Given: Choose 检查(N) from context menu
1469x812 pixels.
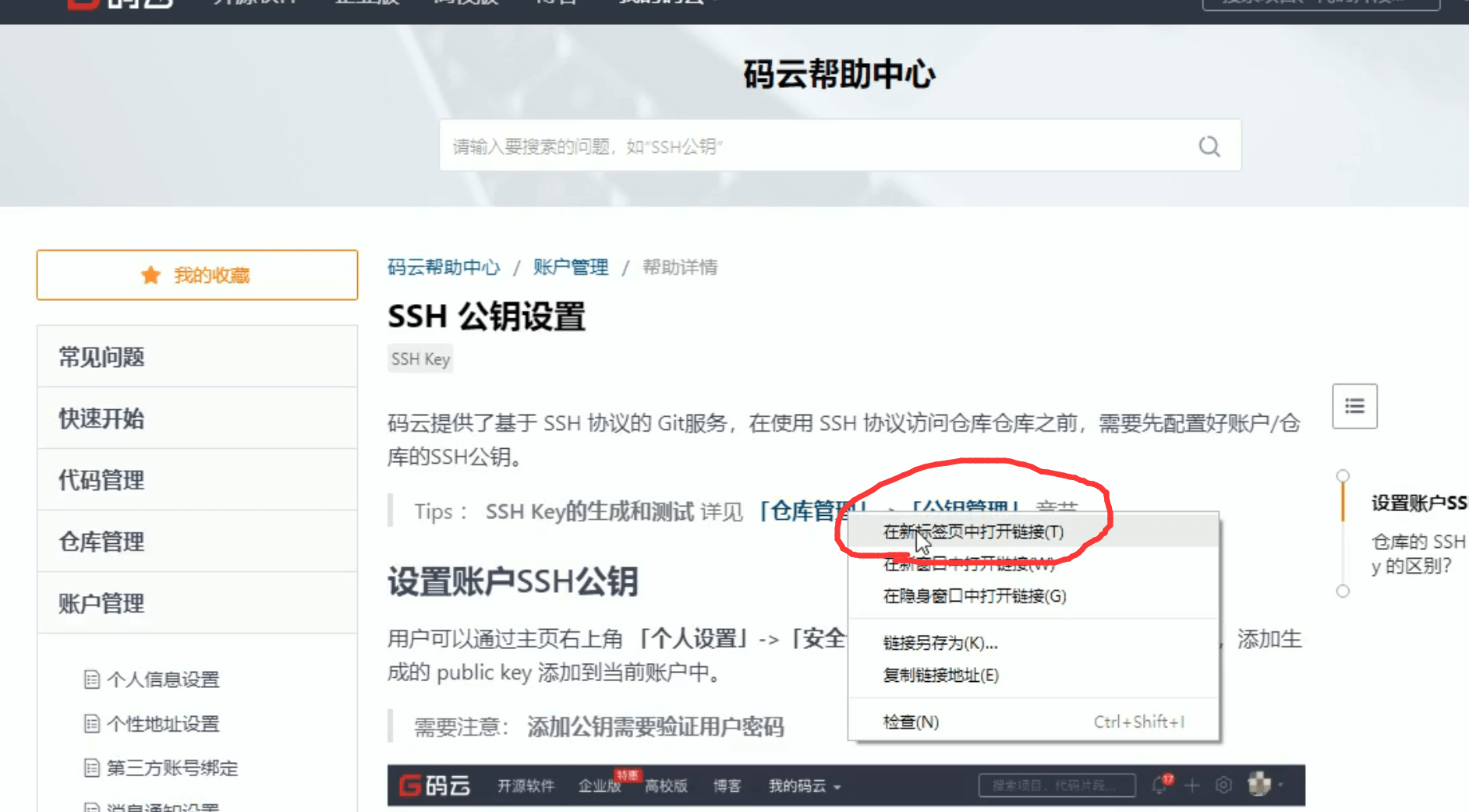Looking at the screenshot, I should pos(1034,722).
